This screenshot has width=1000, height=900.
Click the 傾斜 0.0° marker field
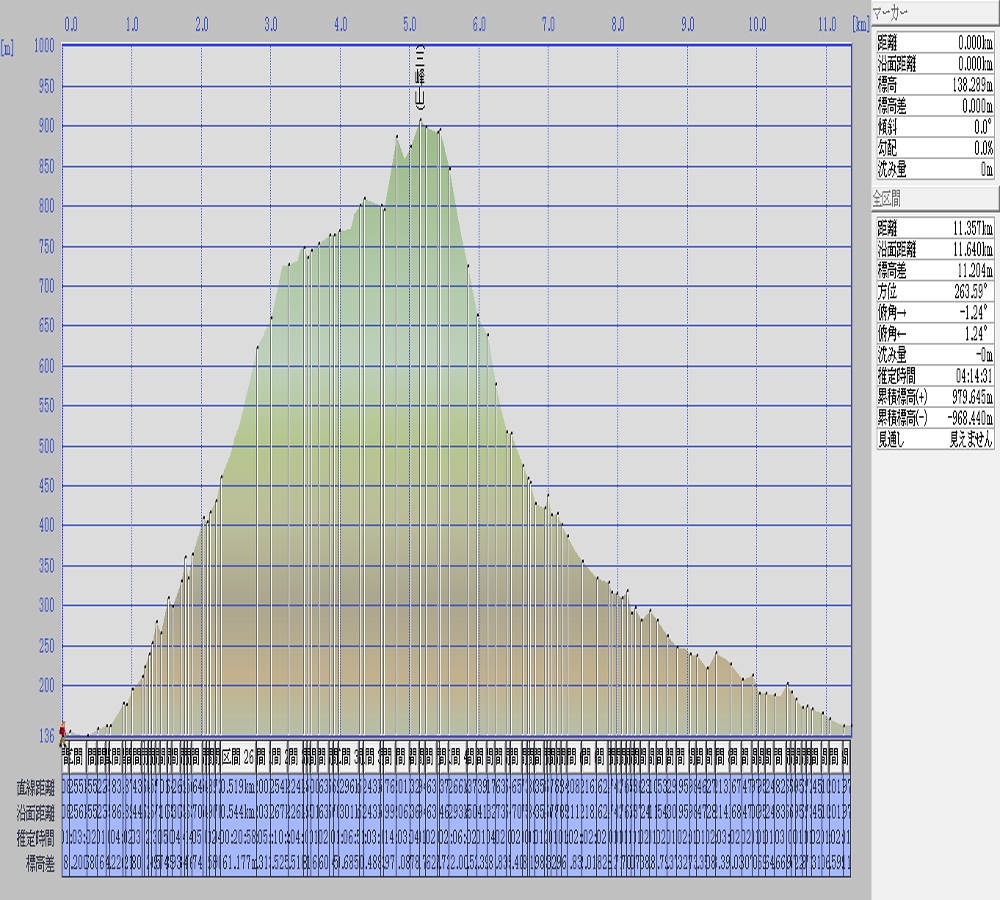click(x=935, y=129)
